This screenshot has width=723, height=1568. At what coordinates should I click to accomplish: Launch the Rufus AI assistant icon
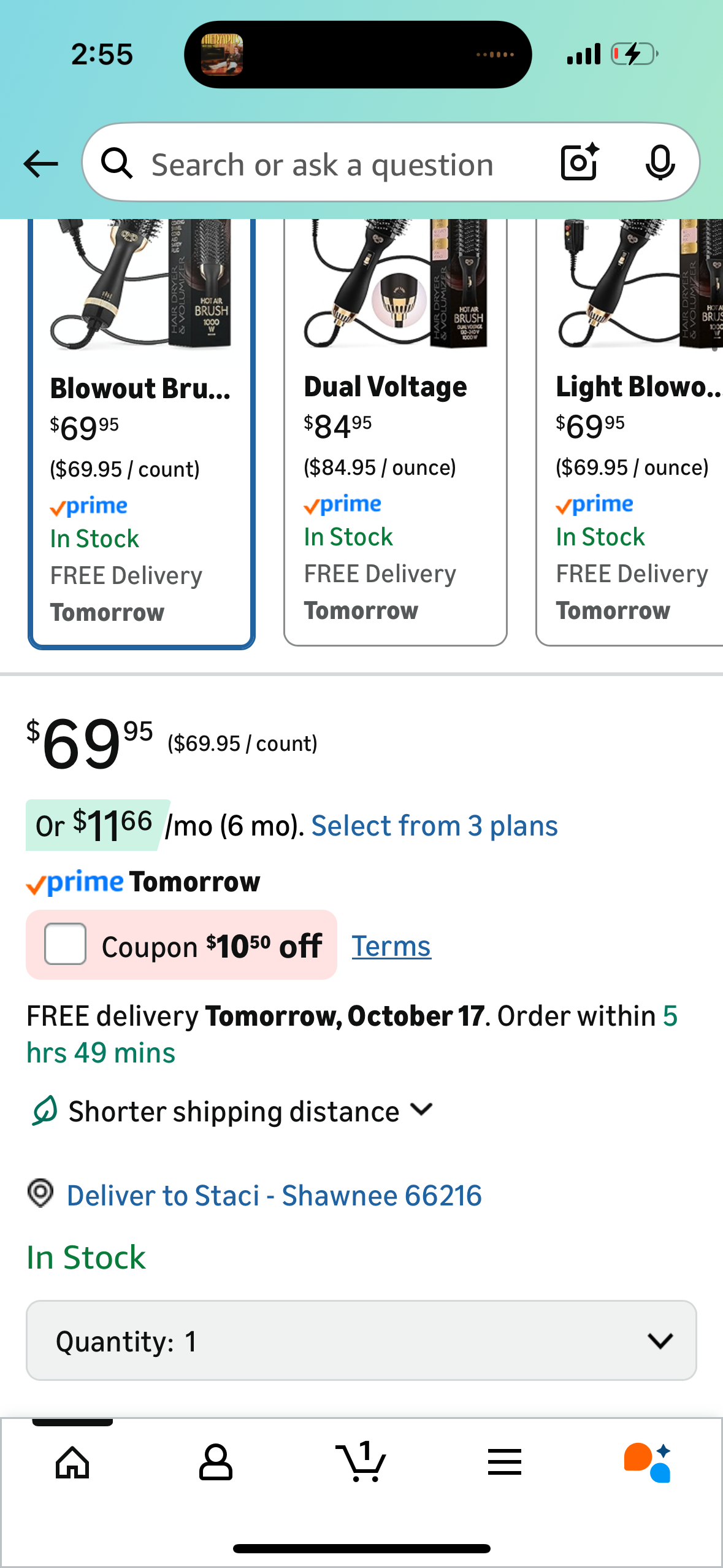point(648,1462)
